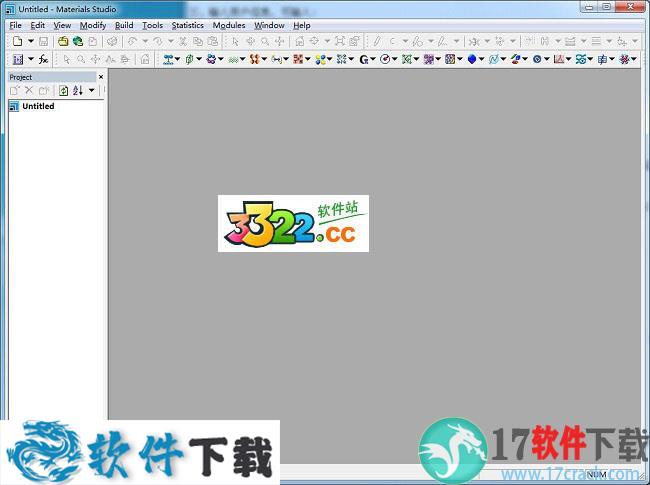This screenshot has height=485, width=650.
Task: Click the Cut scissors icon
Action: [x=183, y=41]
